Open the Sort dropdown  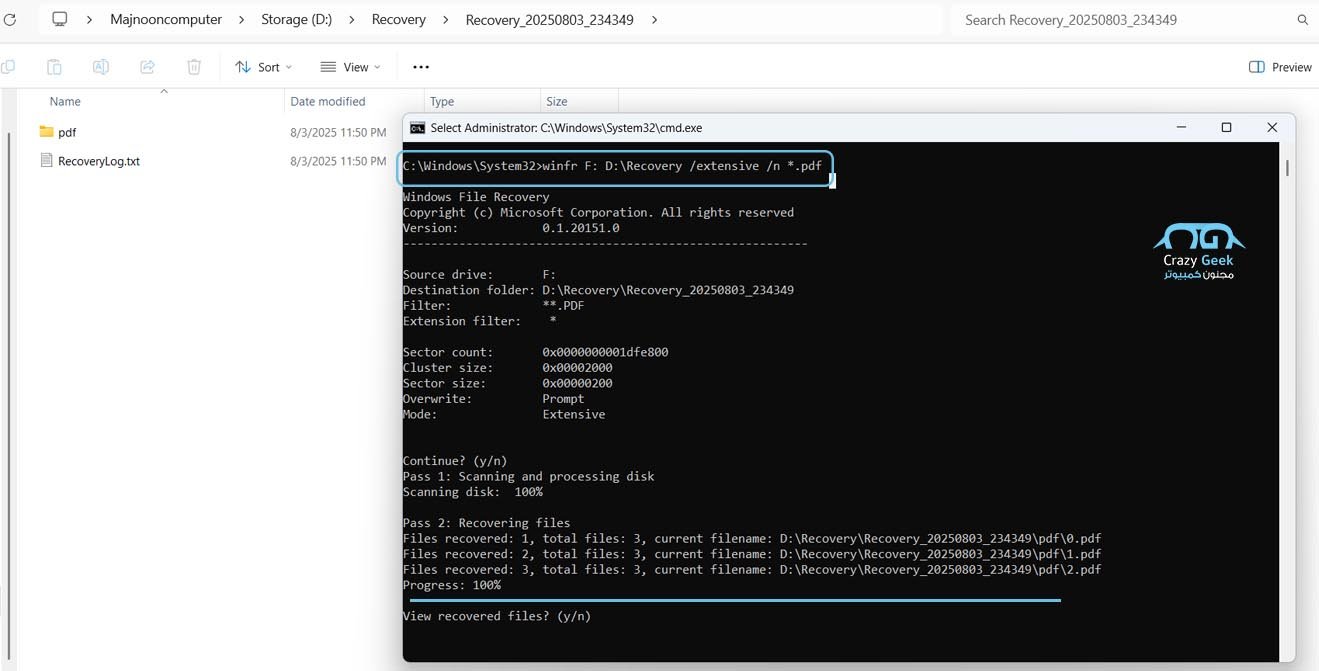(264, 67)
